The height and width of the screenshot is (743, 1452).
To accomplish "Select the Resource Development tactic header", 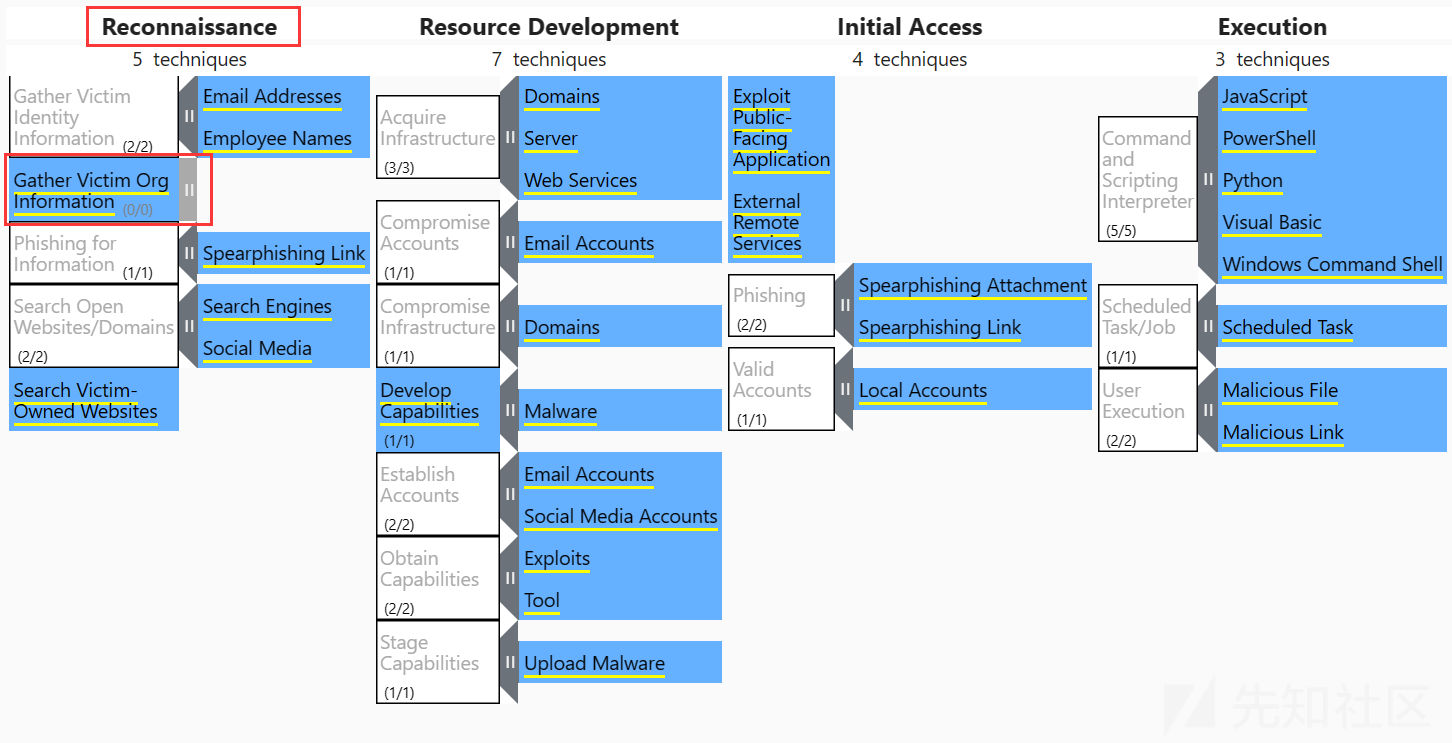I will (x=549, y=27).
